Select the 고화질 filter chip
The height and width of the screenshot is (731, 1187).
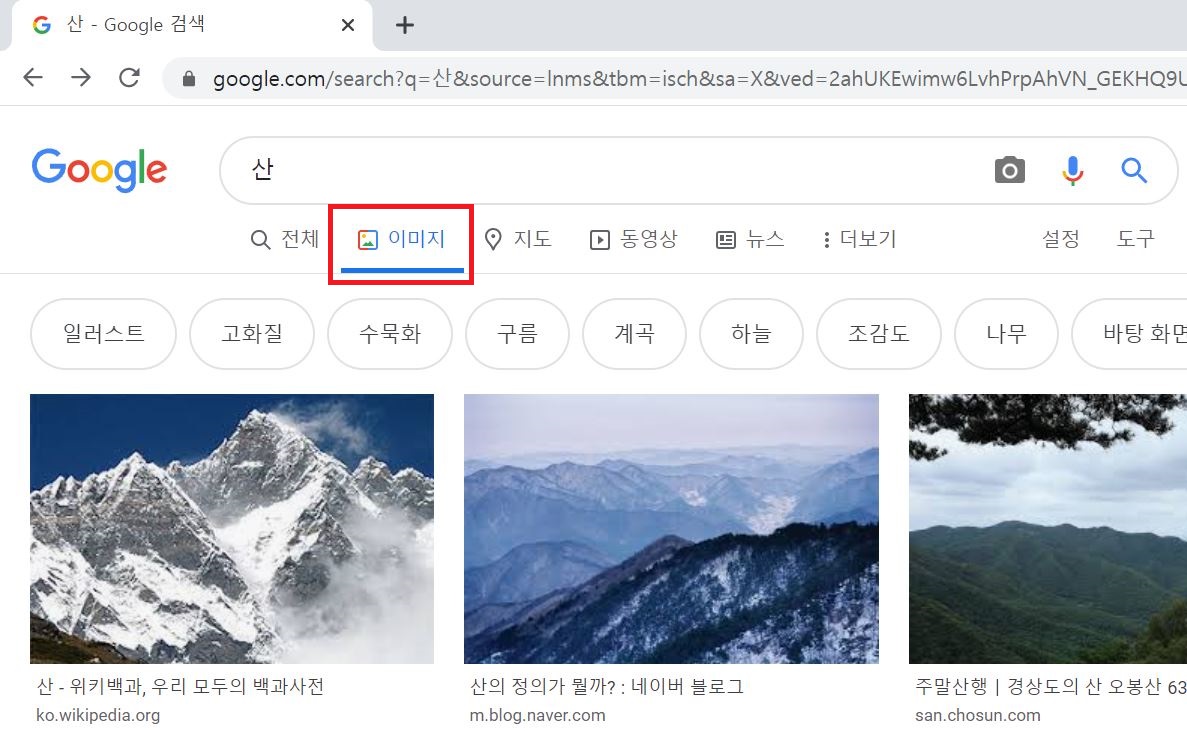click(252, 334)
